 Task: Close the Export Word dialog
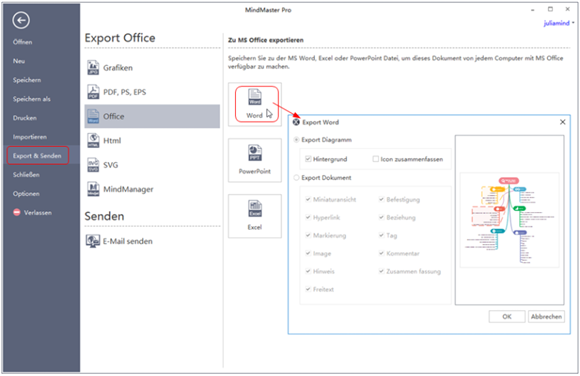(x=563, y=122)
